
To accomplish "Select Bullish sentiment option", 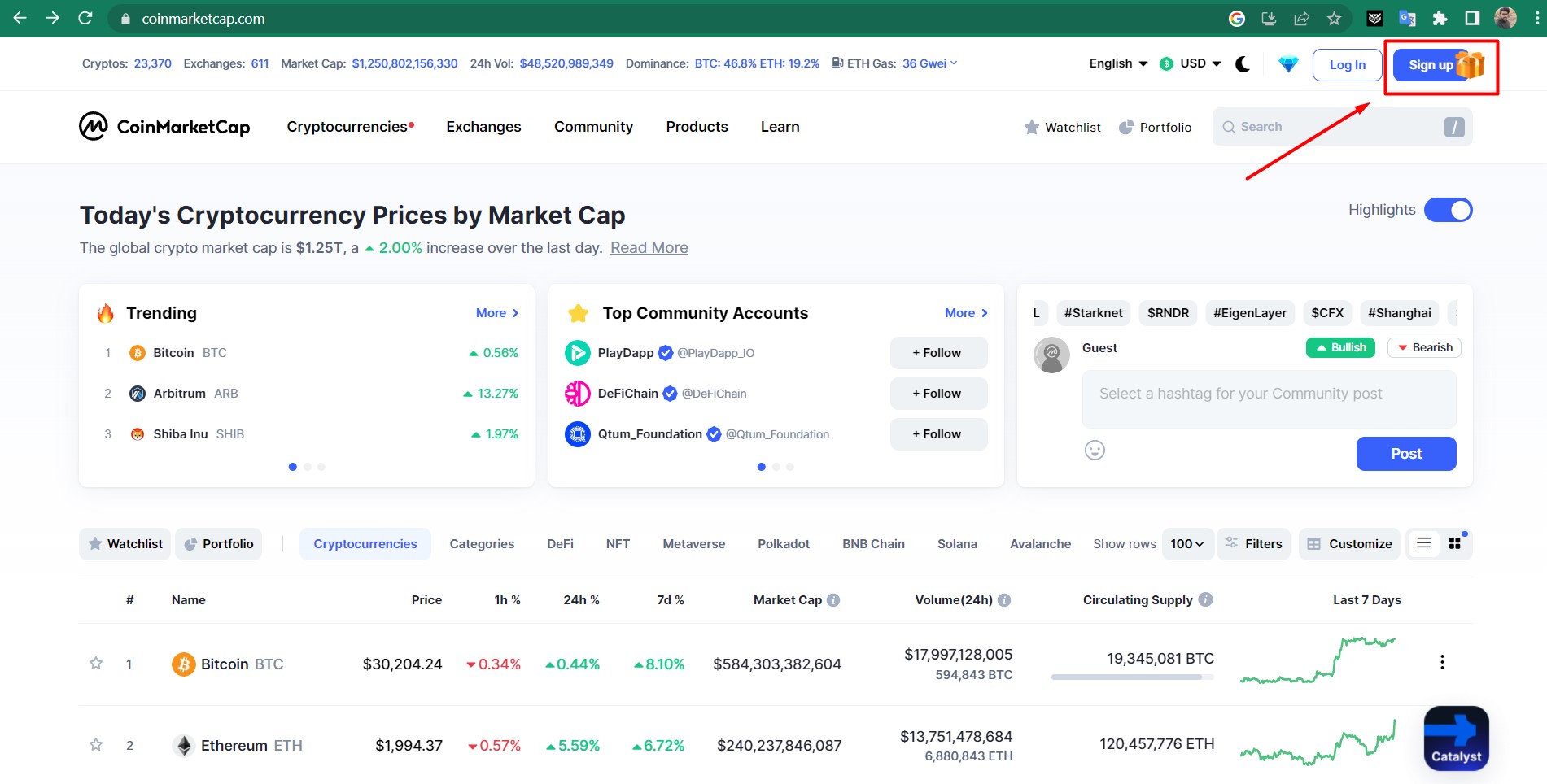I will (x=1340, y=347).
